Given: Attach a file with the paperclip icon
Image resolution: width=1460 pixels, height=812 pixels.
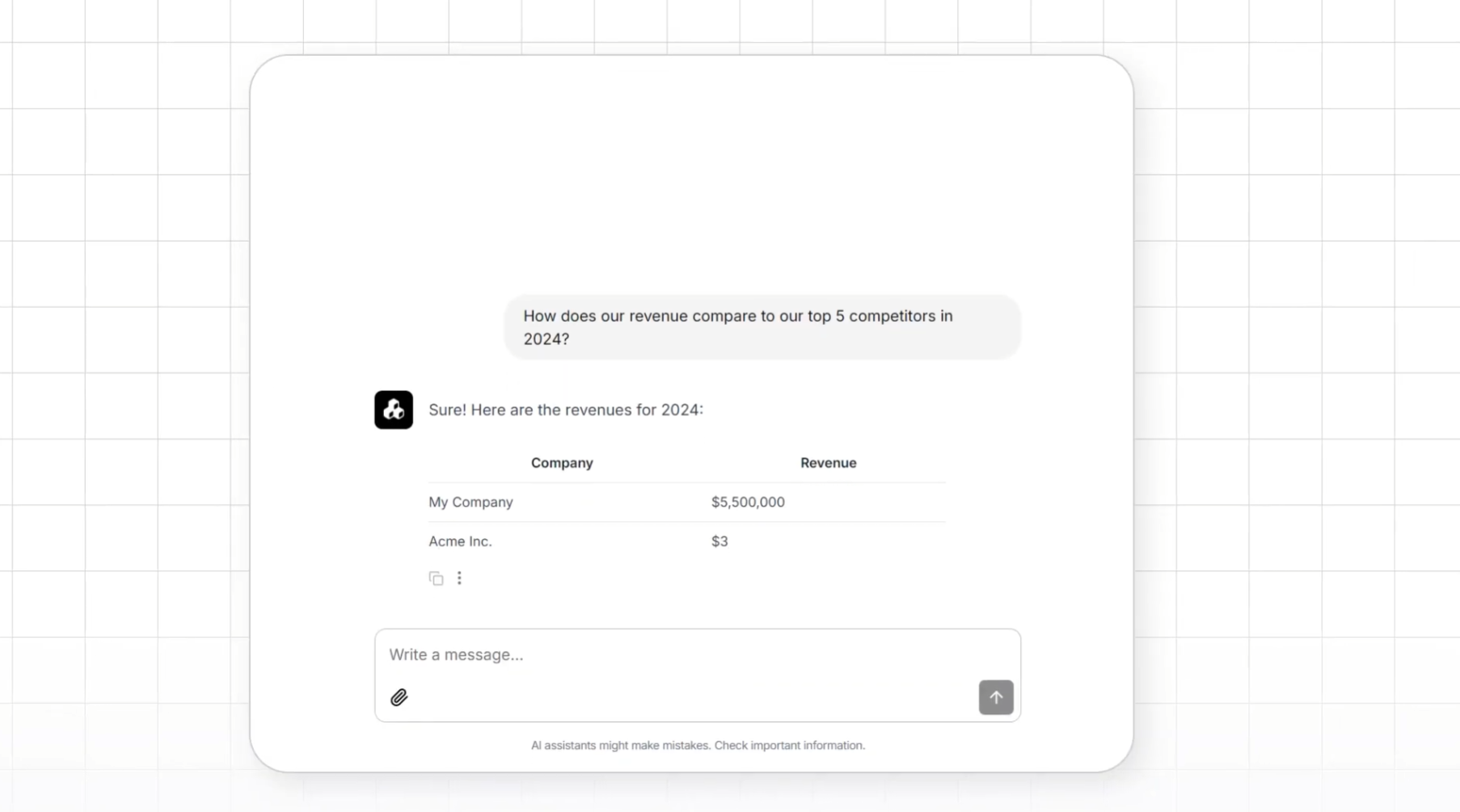Looking at the screenshot, I should coord(399,697).
